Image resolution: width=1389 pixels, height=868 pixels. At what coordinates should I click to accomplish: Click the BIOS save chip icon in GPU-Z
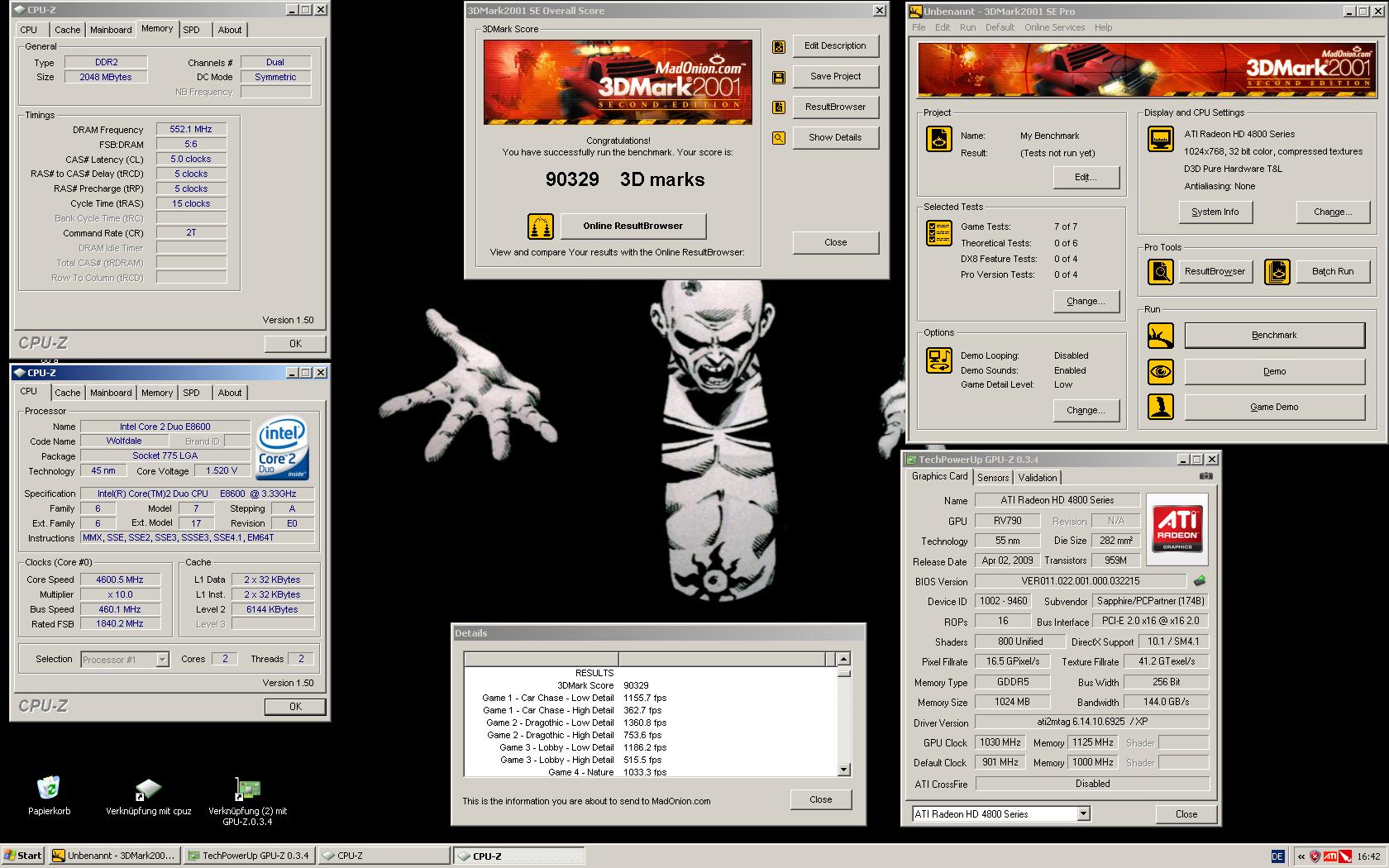click(x=1200, y=581)
